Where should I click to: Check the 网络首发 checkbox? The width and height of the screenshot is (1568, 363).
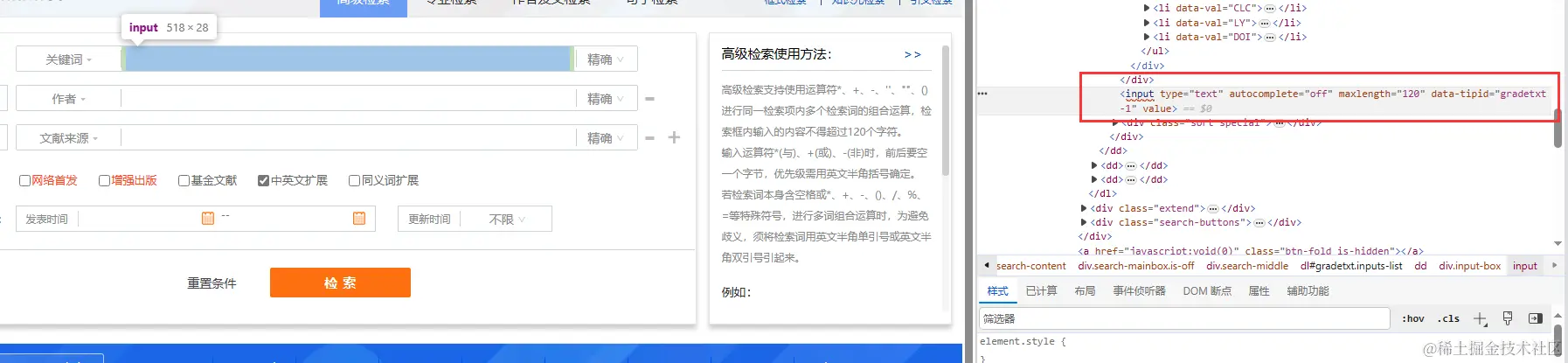tap(24, 180)
